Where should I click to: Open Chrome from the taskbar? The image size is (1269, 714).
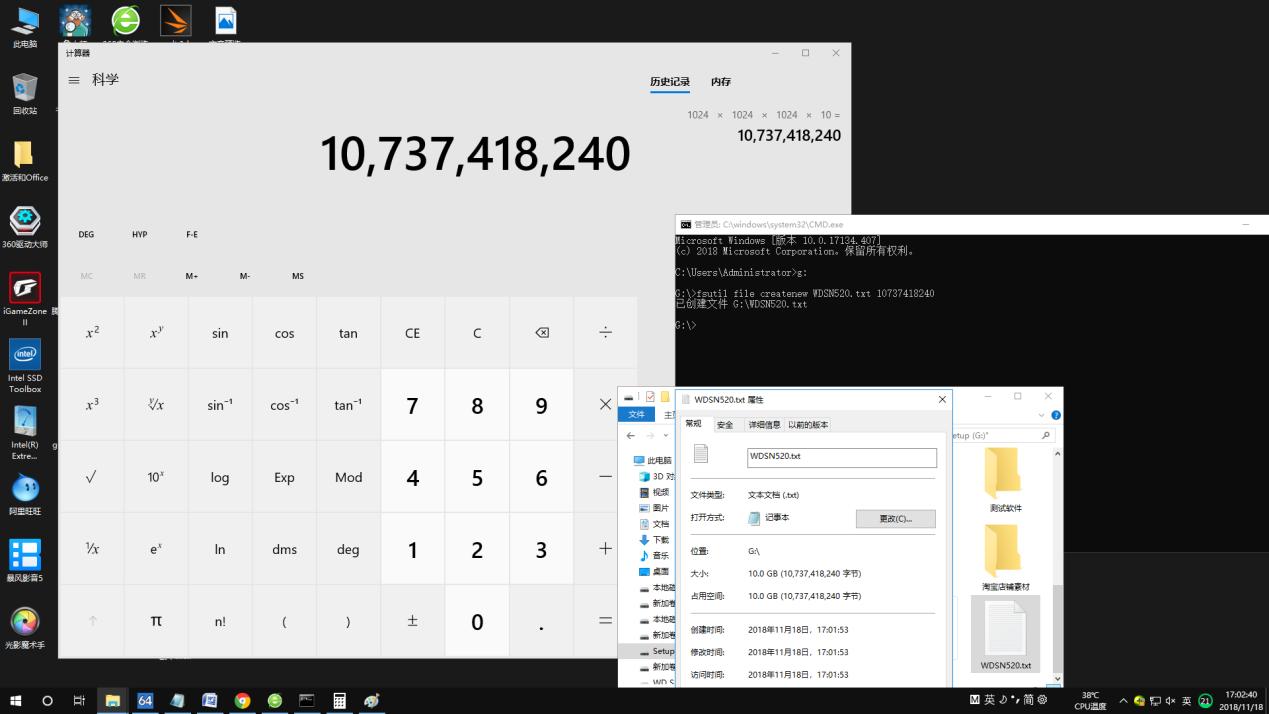pos(241,701)
